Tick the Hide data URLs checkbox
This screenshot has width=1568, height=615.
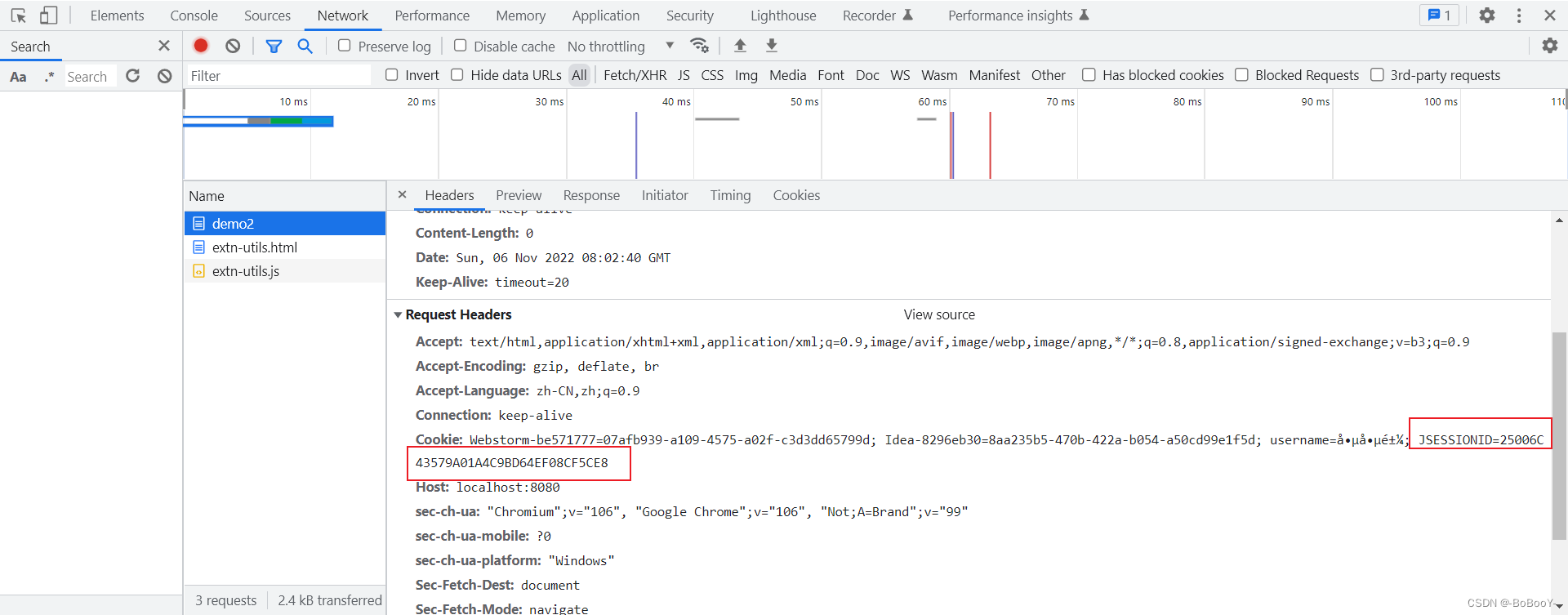[x=457, y=75]
